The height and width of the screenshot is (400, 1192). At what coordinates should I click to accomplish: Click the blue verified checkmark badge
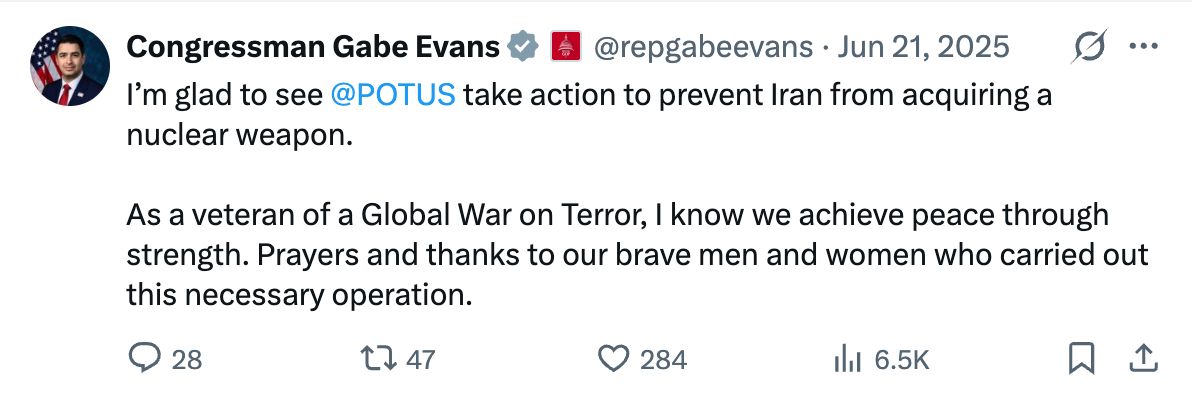point(521,46)
